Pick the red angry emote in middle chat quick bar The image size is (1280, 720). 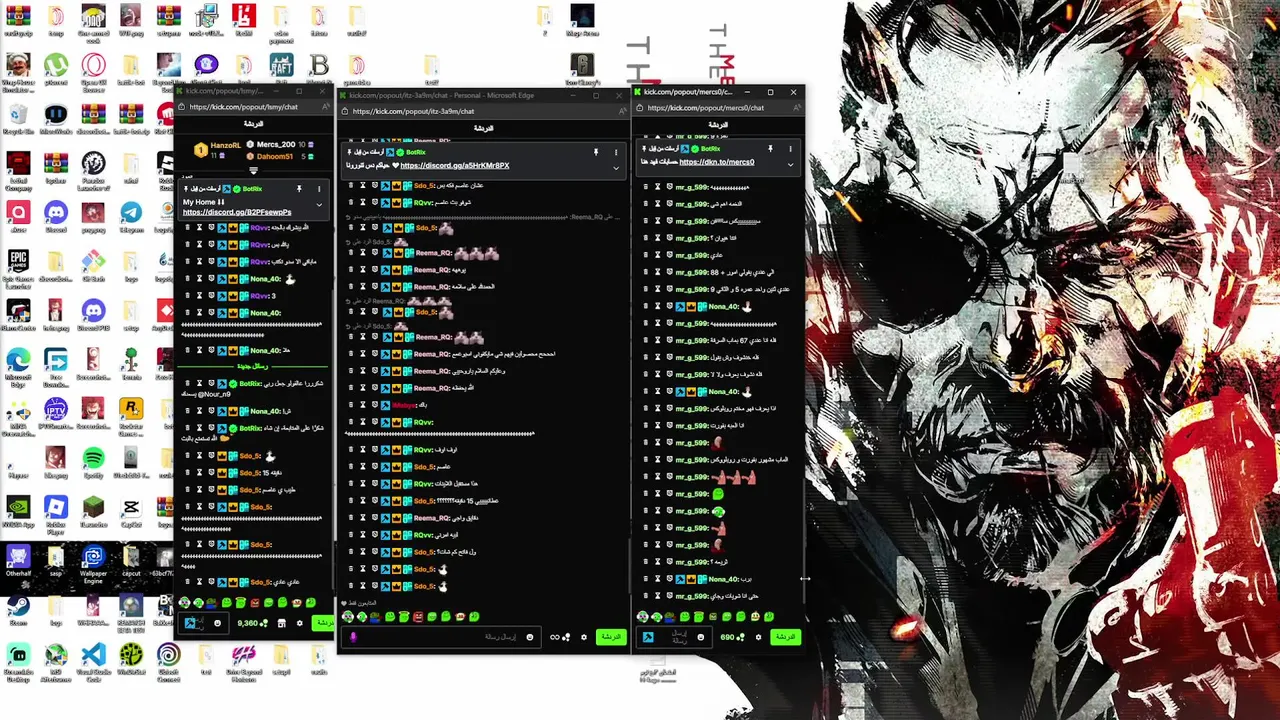coord(417,616)
